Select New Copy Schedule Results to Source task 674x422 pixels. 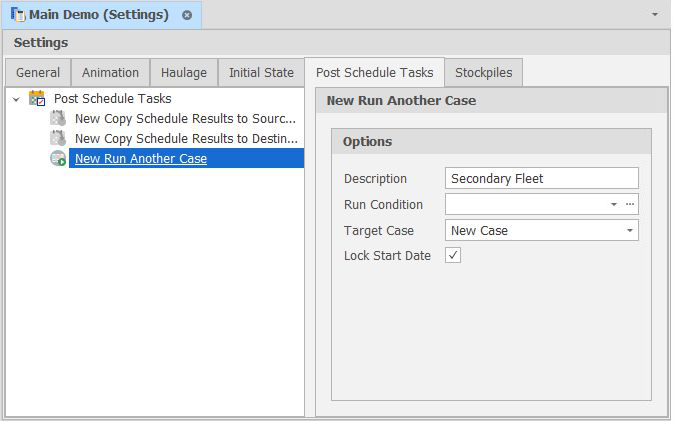coord(186,118)
